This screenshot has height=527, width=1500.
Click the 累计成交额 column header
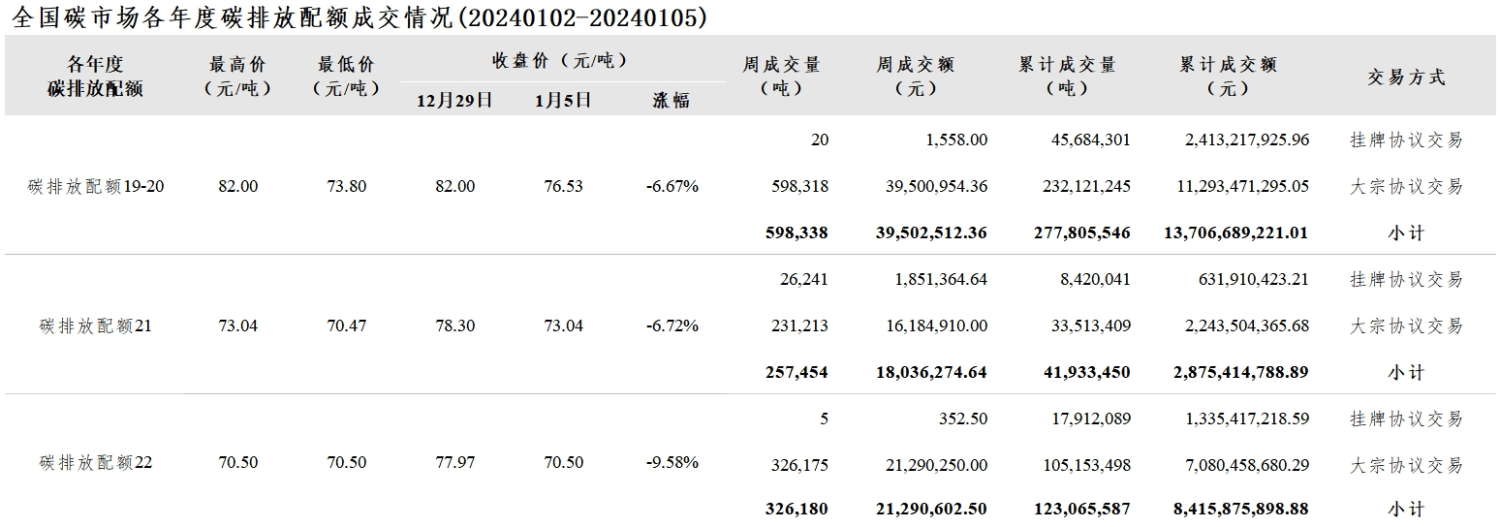1228,76
